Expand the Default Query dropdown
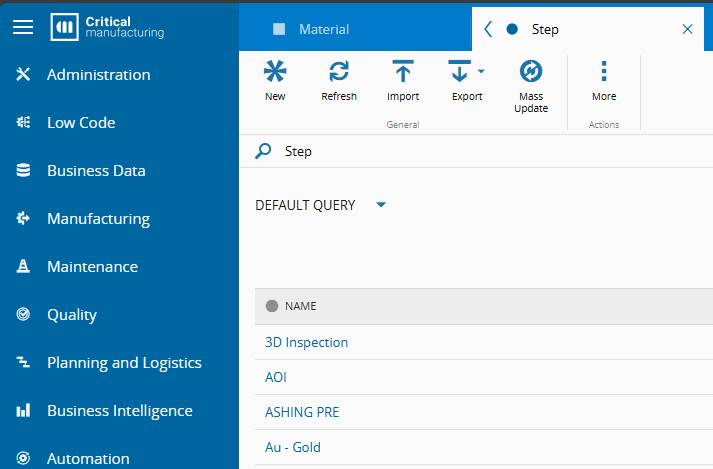 pos(381,205)
